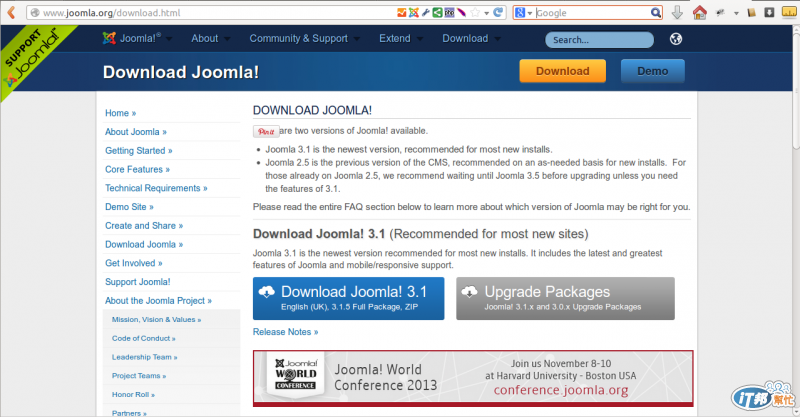The image size is (800, 417).
Task: Open the Getting Started sidebar link
Action: coord(139,151)
